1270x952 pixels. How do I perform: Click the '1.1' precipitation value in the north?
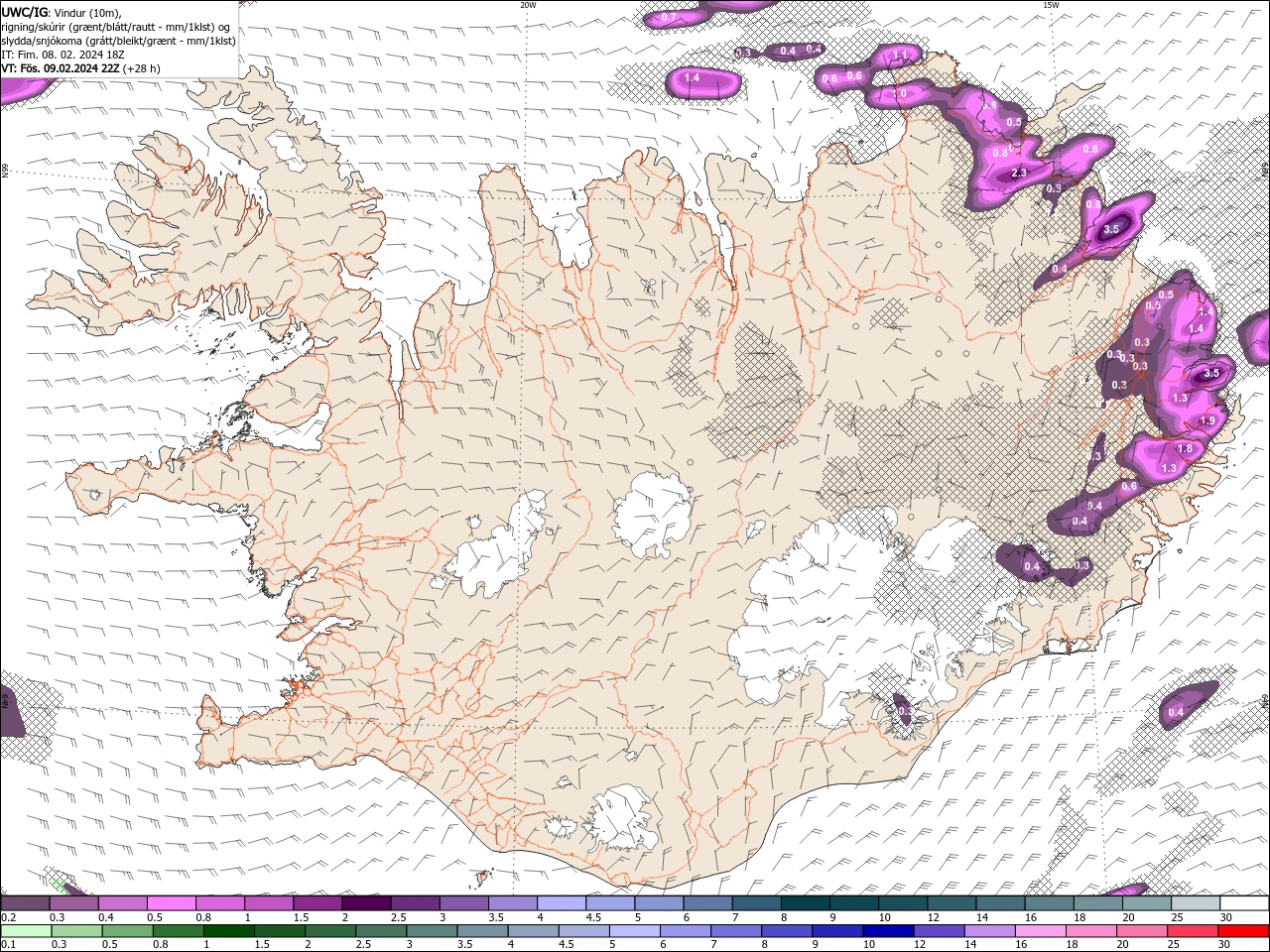click(x=901, y=55)
